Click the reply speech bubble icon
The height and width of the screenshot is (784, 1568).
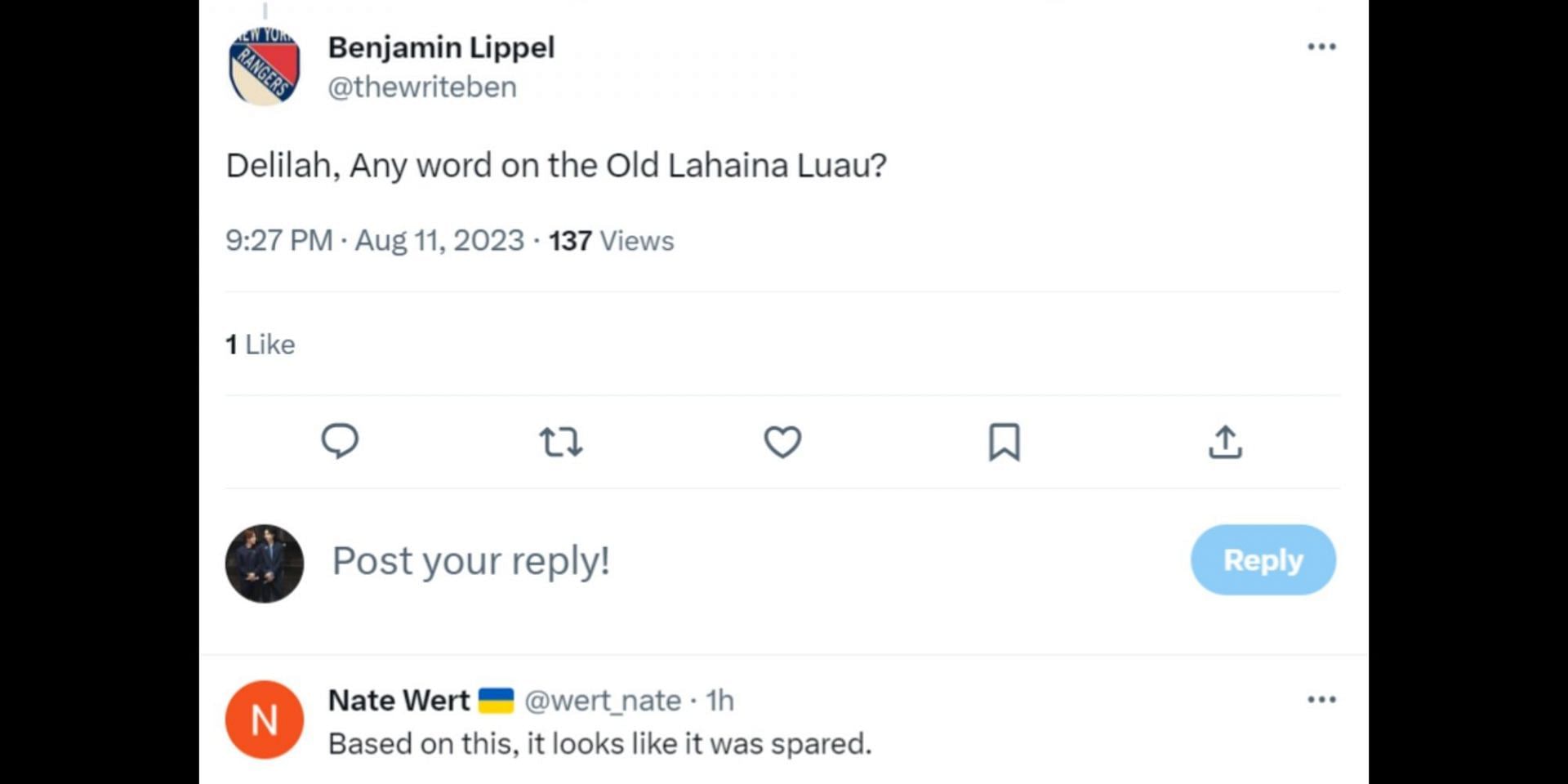tap(340, 442)
